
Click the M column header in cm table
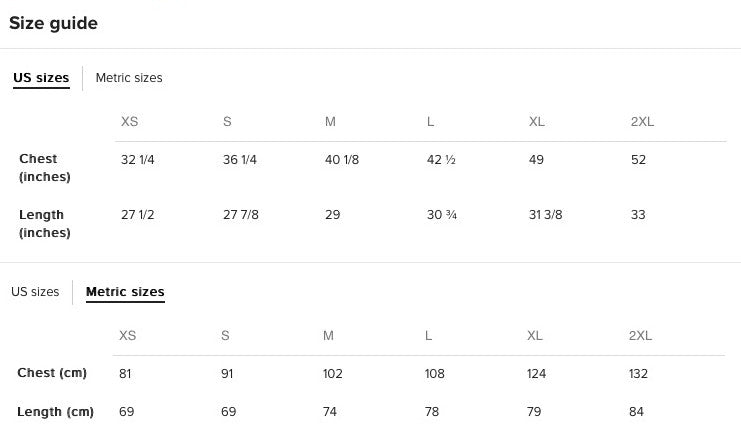(328, 335)
